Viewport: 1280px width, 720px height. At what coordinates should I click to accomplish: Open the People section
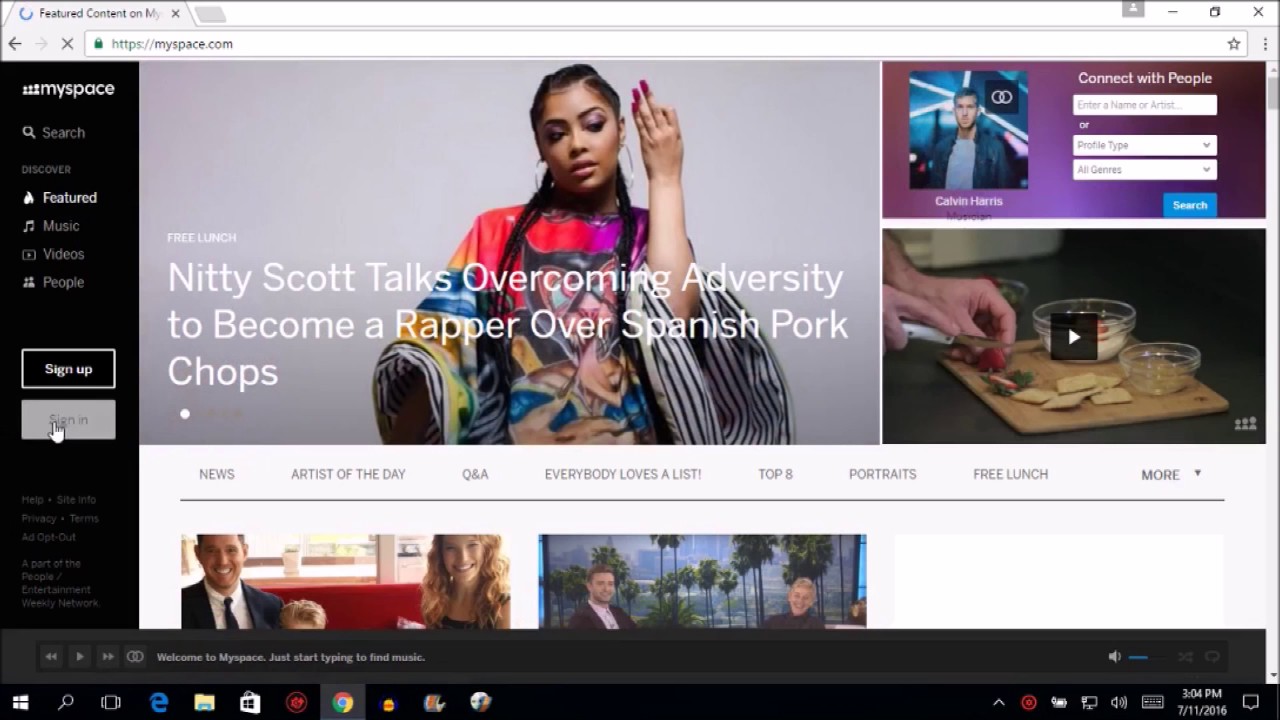click(x=53, y=282)
